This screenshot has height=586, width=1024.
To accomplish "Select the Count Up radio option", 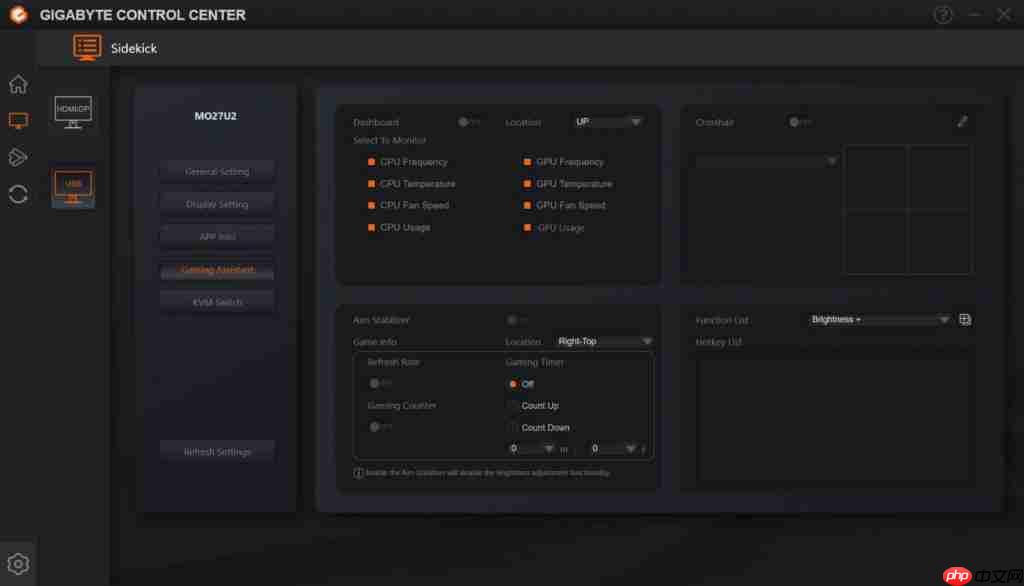I will [x=513, y=406].
